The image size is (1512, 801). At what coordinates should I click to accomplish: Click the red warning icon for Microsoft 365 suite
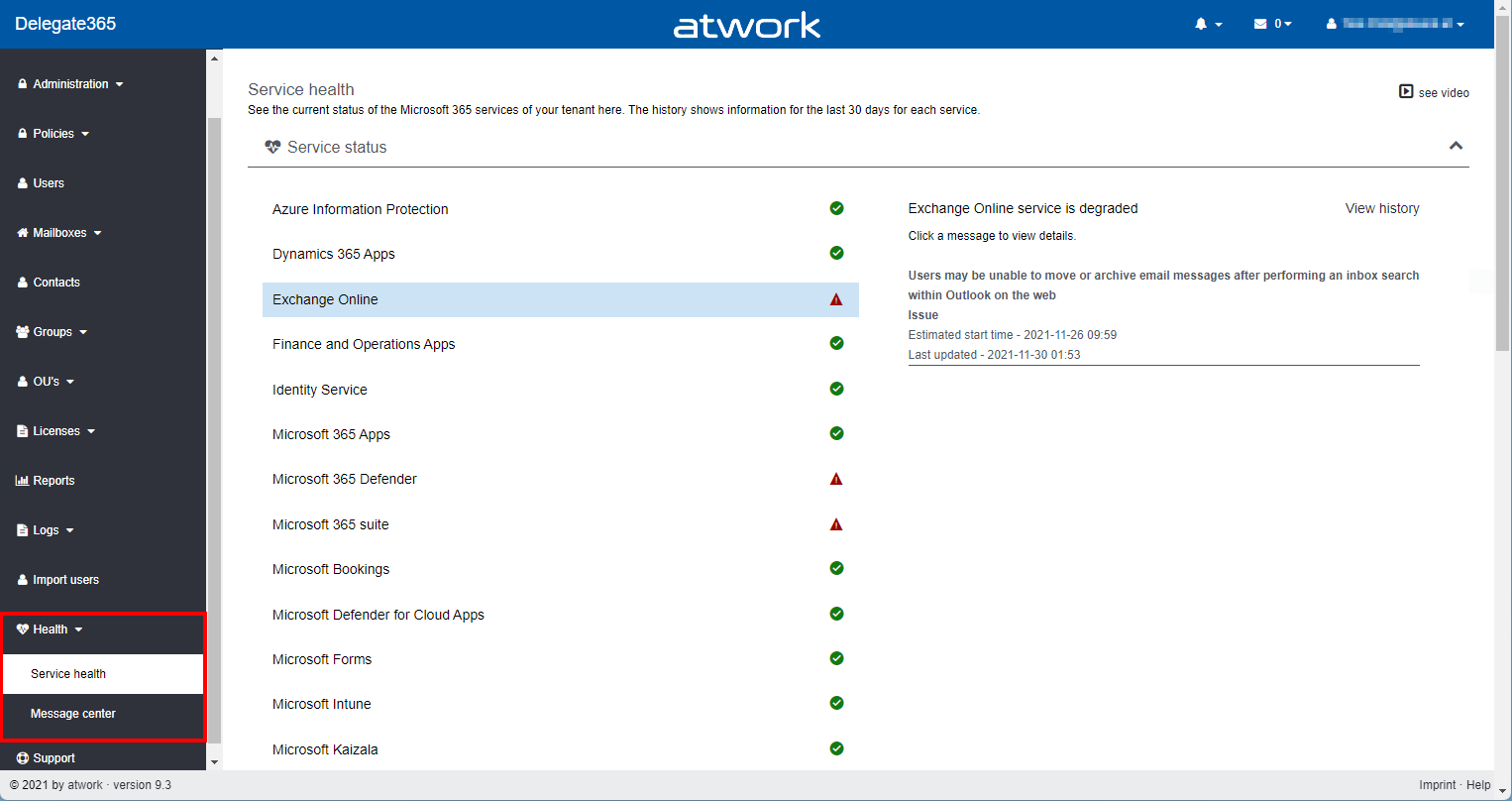pos(836,524)
